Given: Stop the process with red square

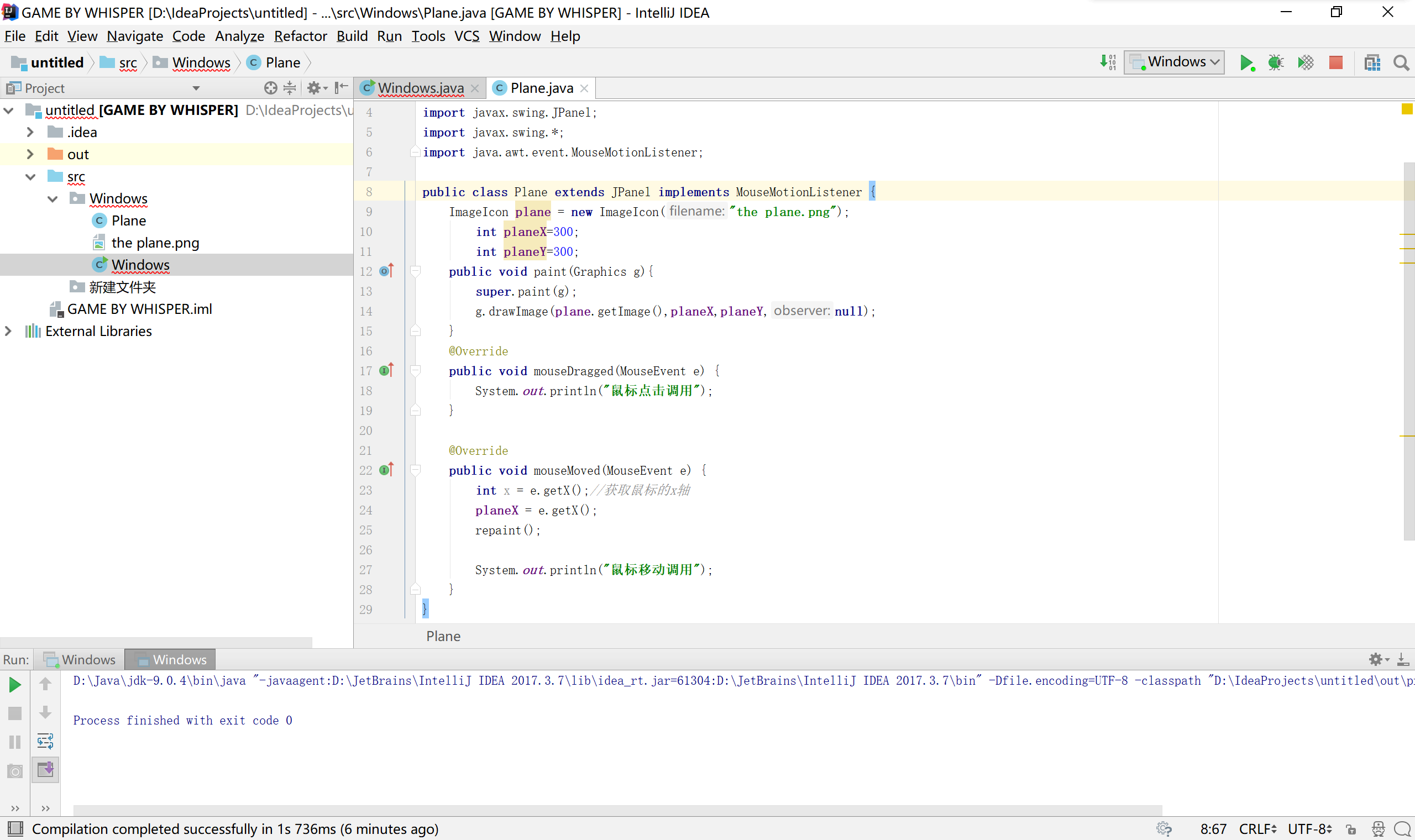Looking at the screenshot, I should [x=1336, y=62].
